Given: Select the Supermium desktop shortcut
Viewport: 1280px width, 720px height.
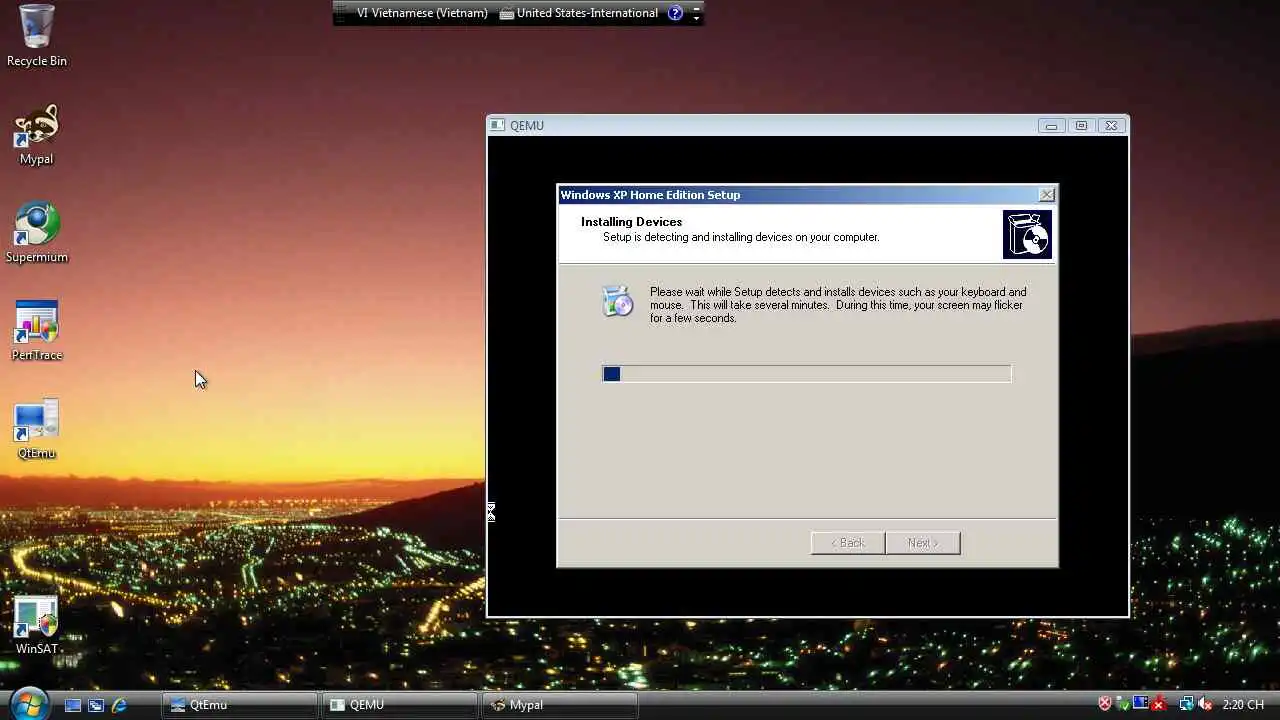Looking at the screenshot, I should (x=36, y=233).
